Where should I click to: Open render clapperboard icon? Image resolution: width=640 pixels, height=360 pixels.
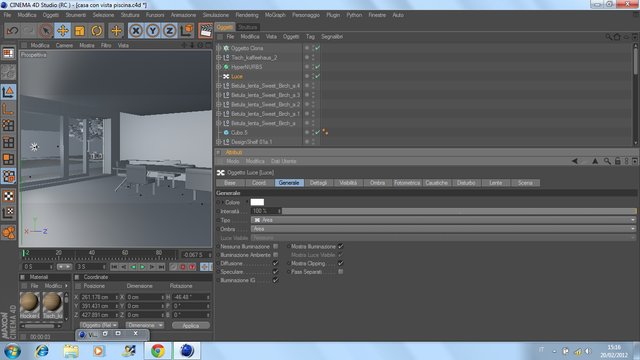205,31
